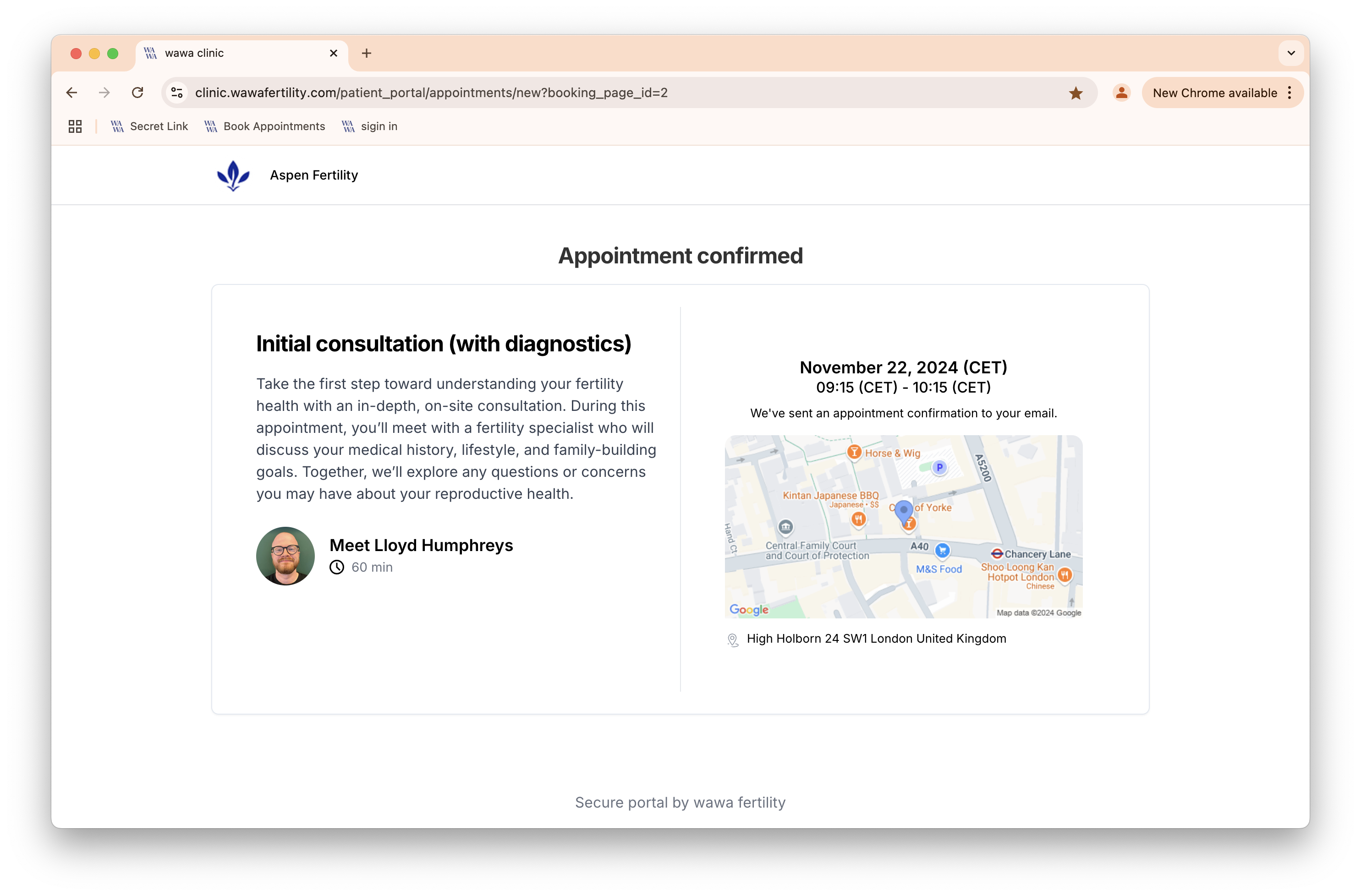Click the browser grid/apps icon
This screenshot has width=1361, height=896.
click(x=75, y=126)
